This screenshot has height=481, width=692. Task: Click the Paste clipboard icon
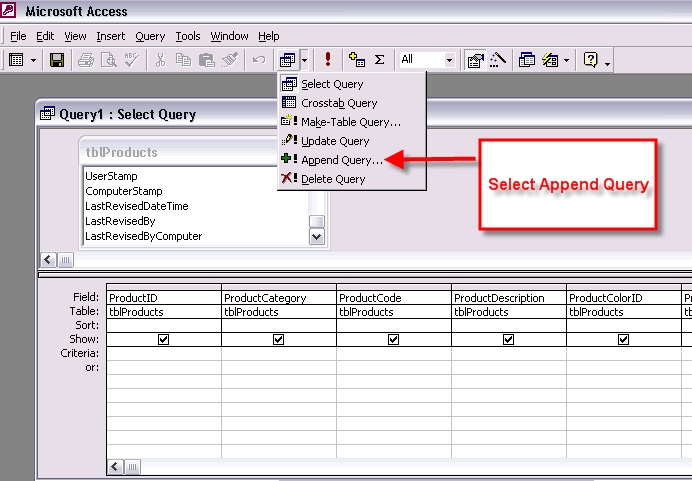click(x=206, y=60)
